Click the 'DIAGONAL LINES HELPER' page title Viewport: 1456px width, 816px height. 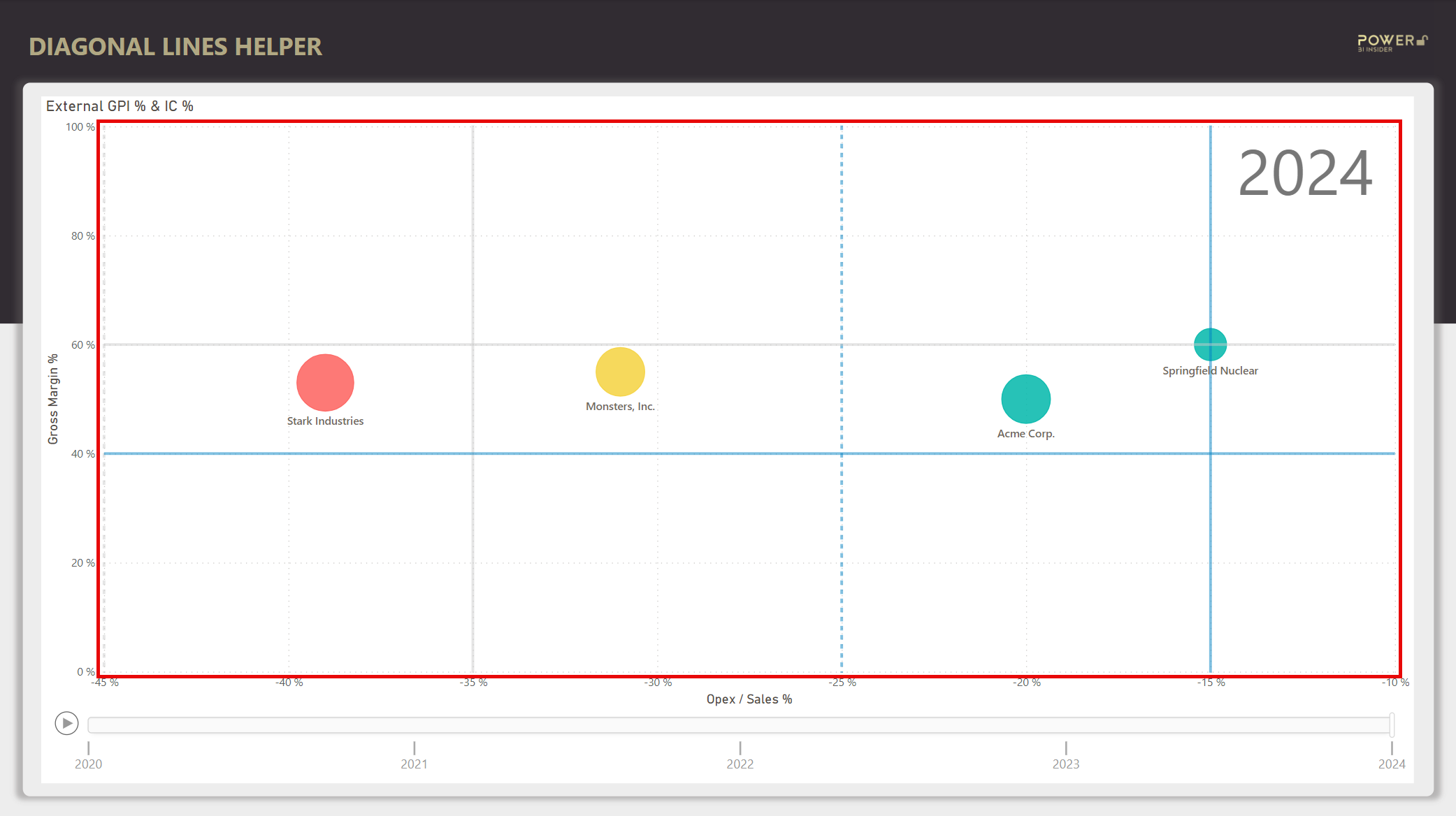[x=175, y=47]
